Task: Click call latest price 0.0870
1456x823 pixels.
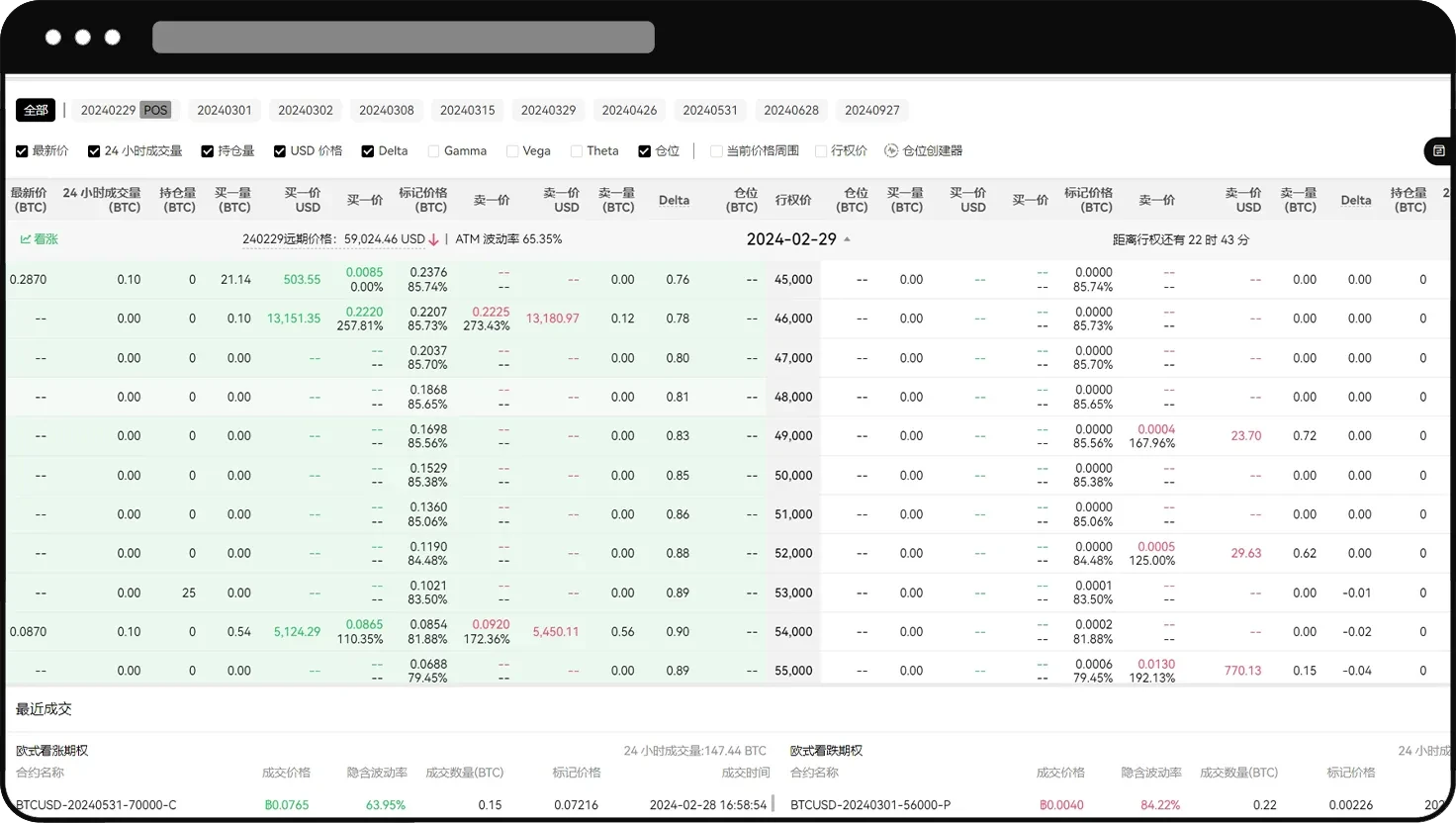Action: [x=28, y=632]
